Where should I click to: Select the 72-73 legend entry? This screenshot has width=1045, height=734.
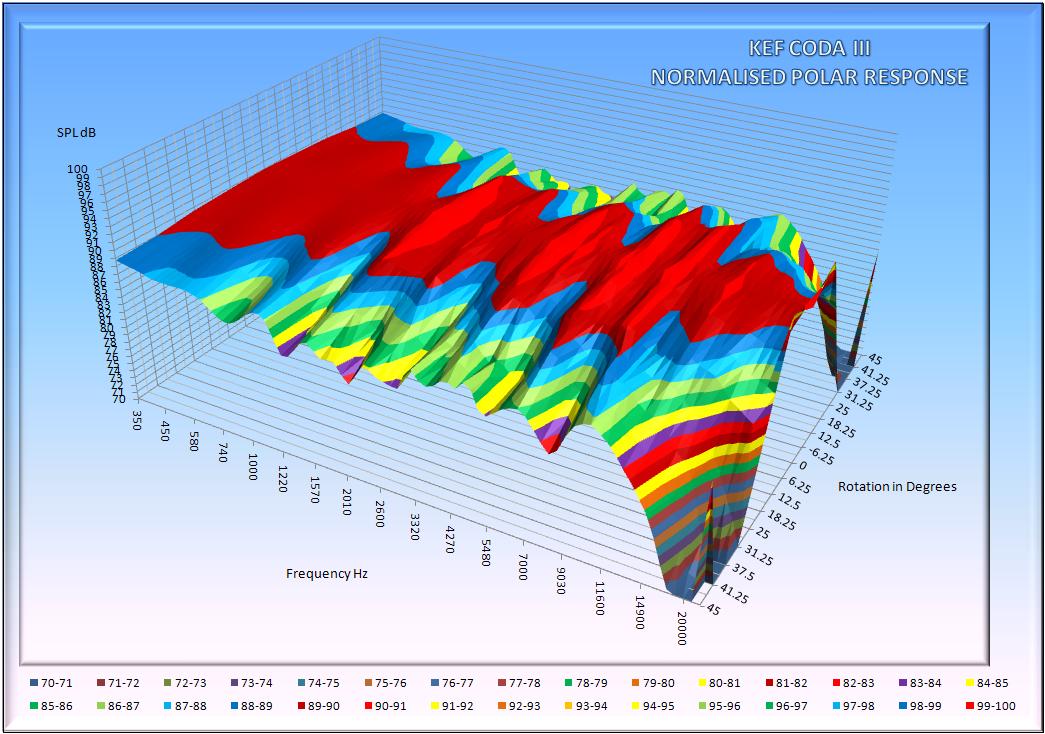tap(185, 683)
